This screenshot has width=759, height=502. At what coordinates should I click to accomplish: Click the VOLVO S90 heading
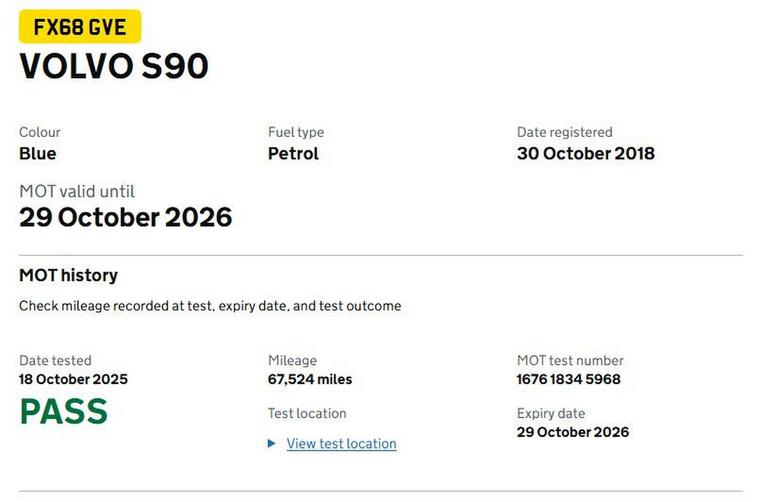pos(114,66)
